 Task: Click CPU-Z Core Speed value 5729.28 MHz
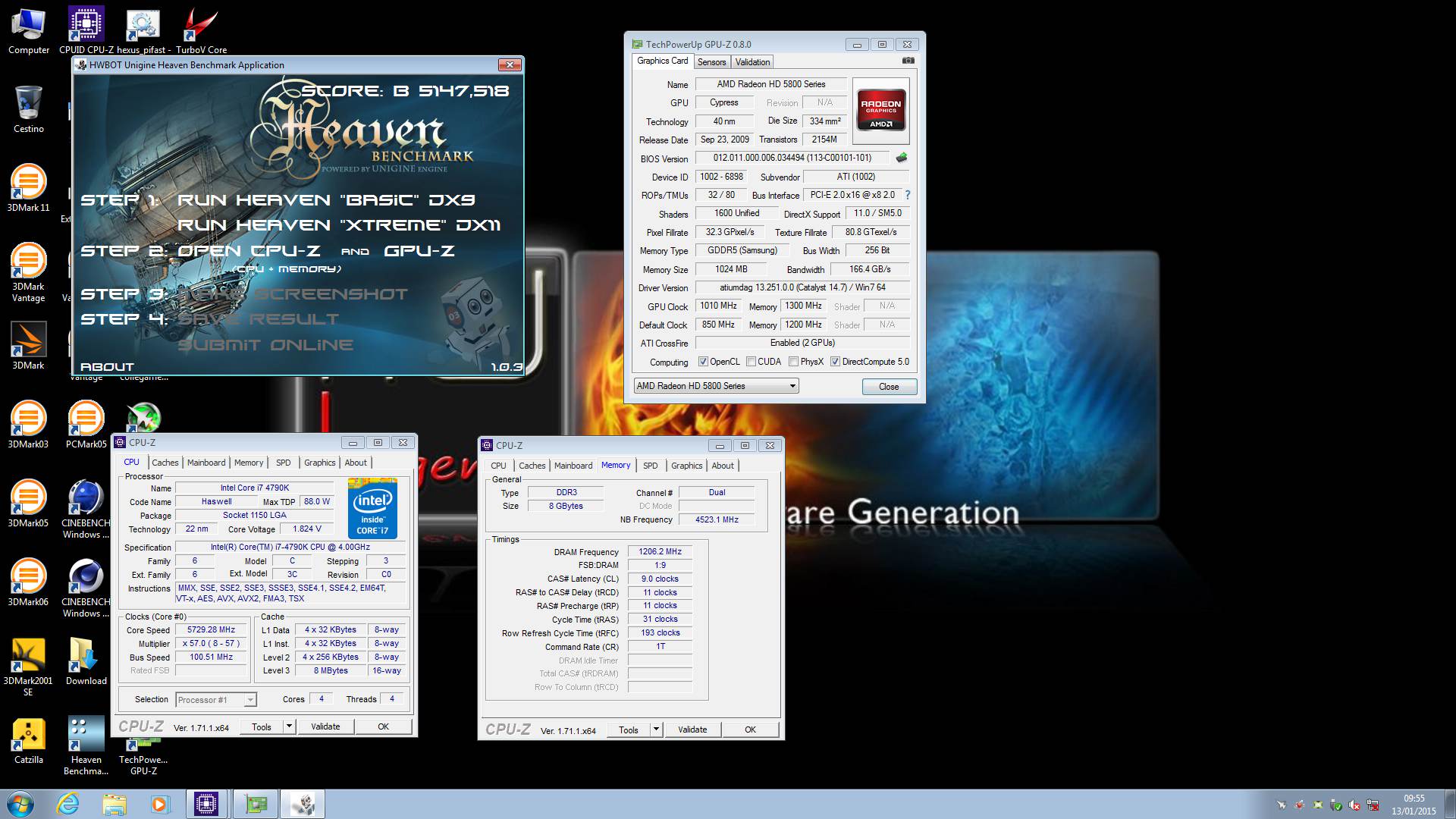tap(212, 629)
